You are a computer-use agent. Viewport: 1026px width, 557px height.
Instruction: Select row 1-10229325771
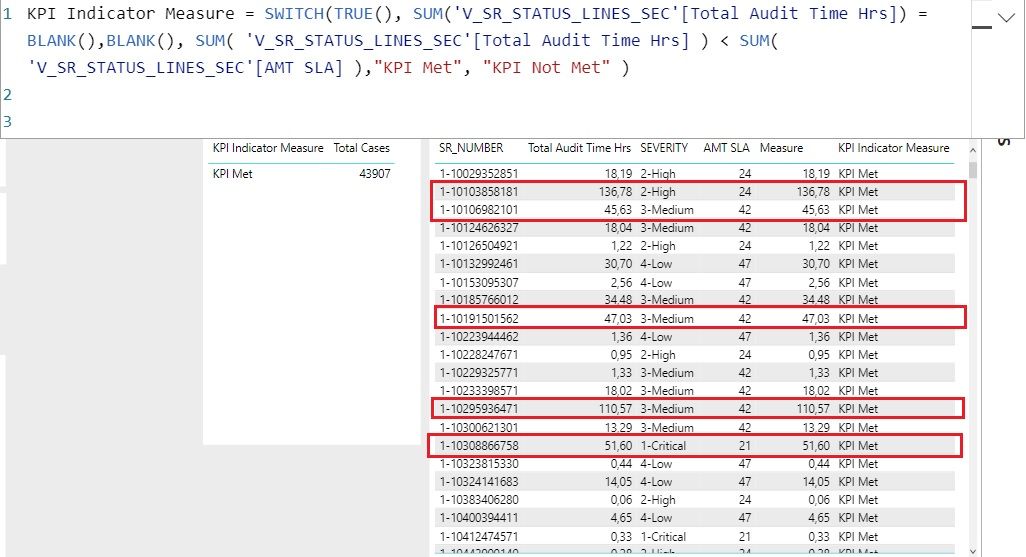pos(695,372)
